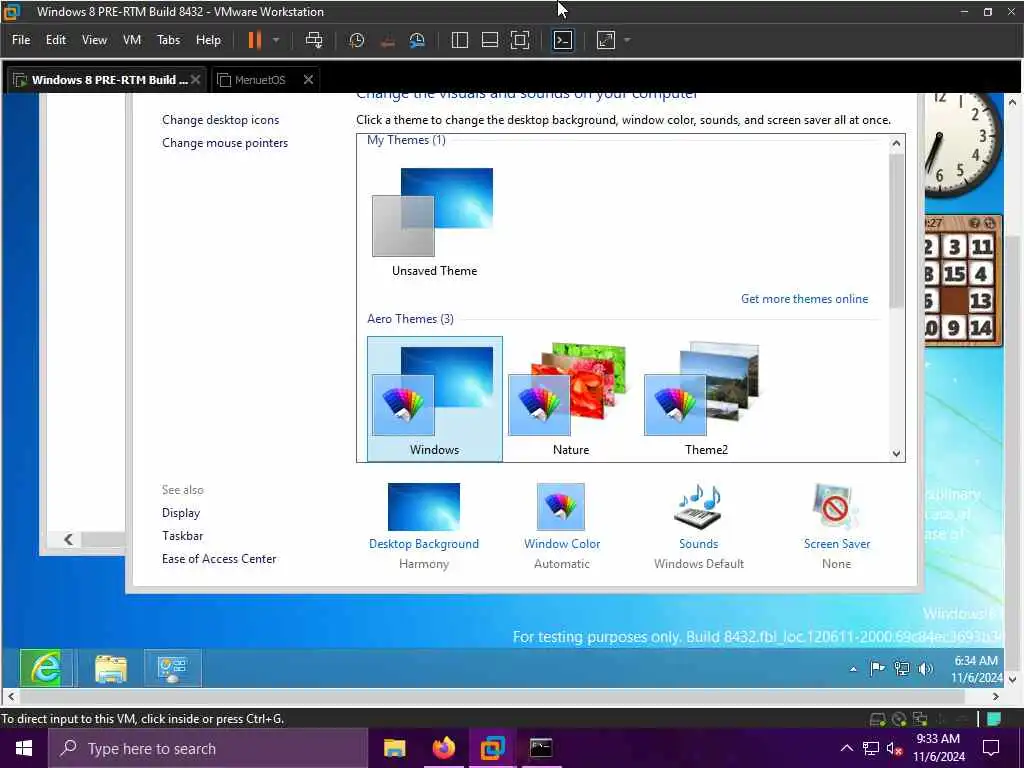Screen dimensions: 1024x768
Task: Open the power options dropdown arrow next to pause
Action: [x=276, y=40]
